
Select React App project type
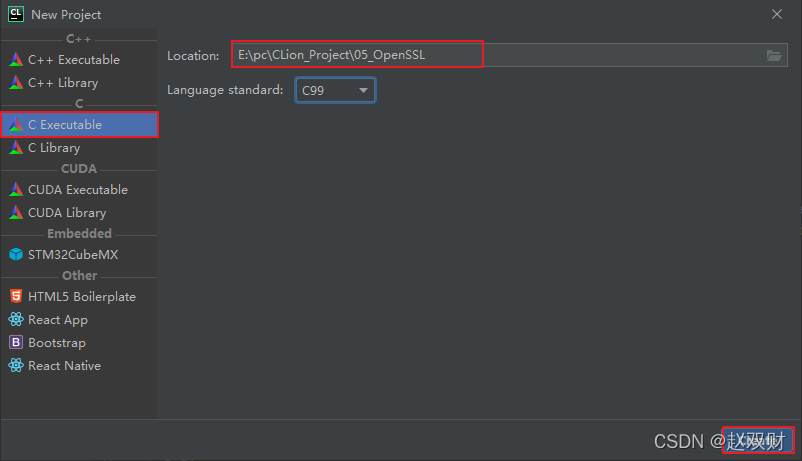(x=79, y=320)
